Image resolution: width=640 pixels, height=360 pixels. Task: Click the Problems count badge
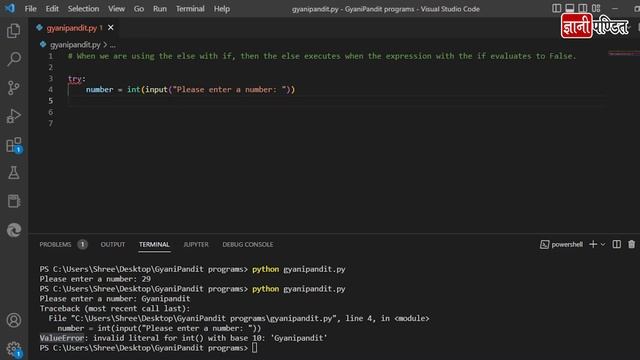pyautogui.click(x=82, y=244)
